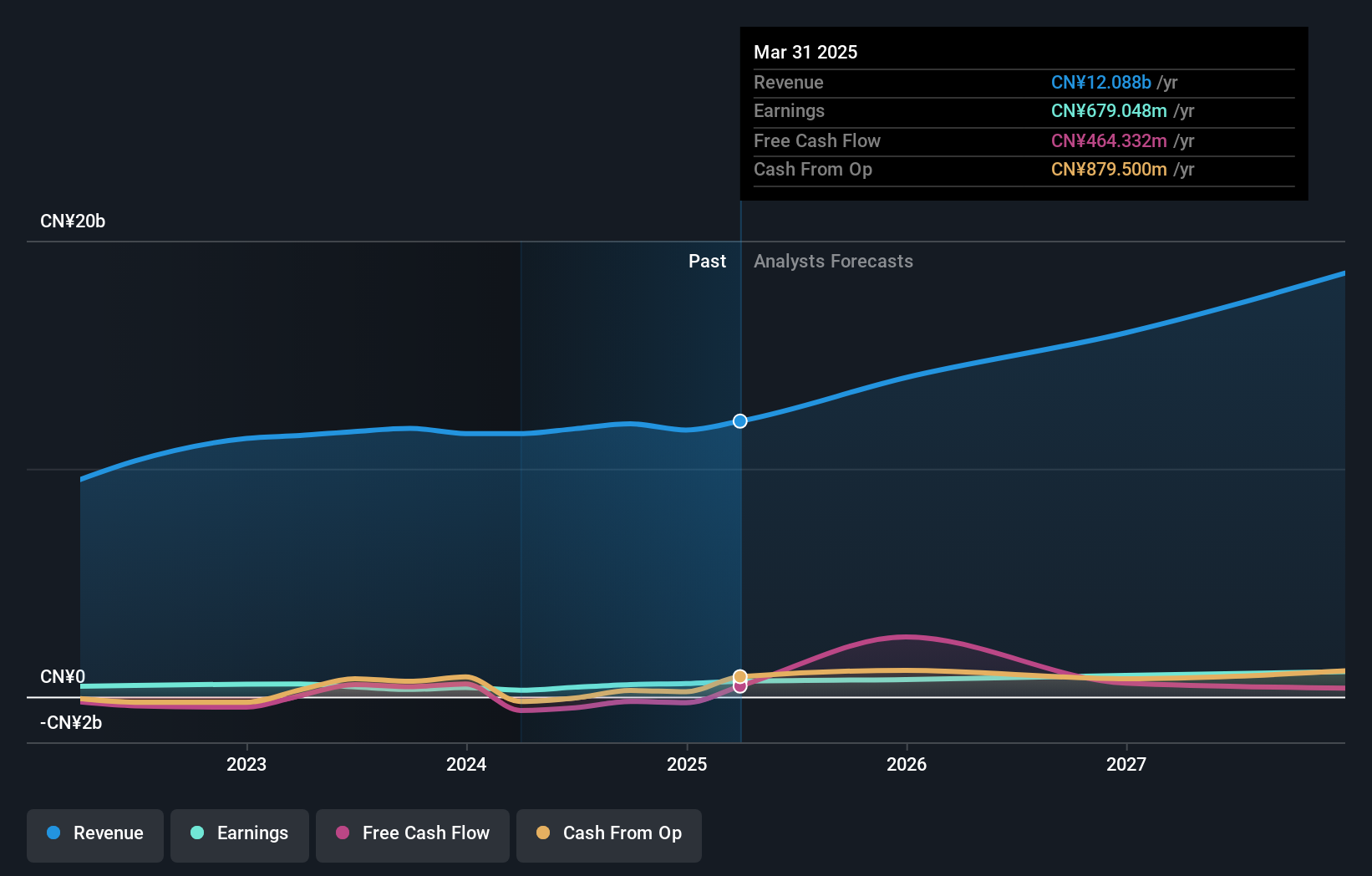This screenshot has height=876, width=1372.
Task: Toggle the Revenue legend series
Action: [x=95, y=835]
